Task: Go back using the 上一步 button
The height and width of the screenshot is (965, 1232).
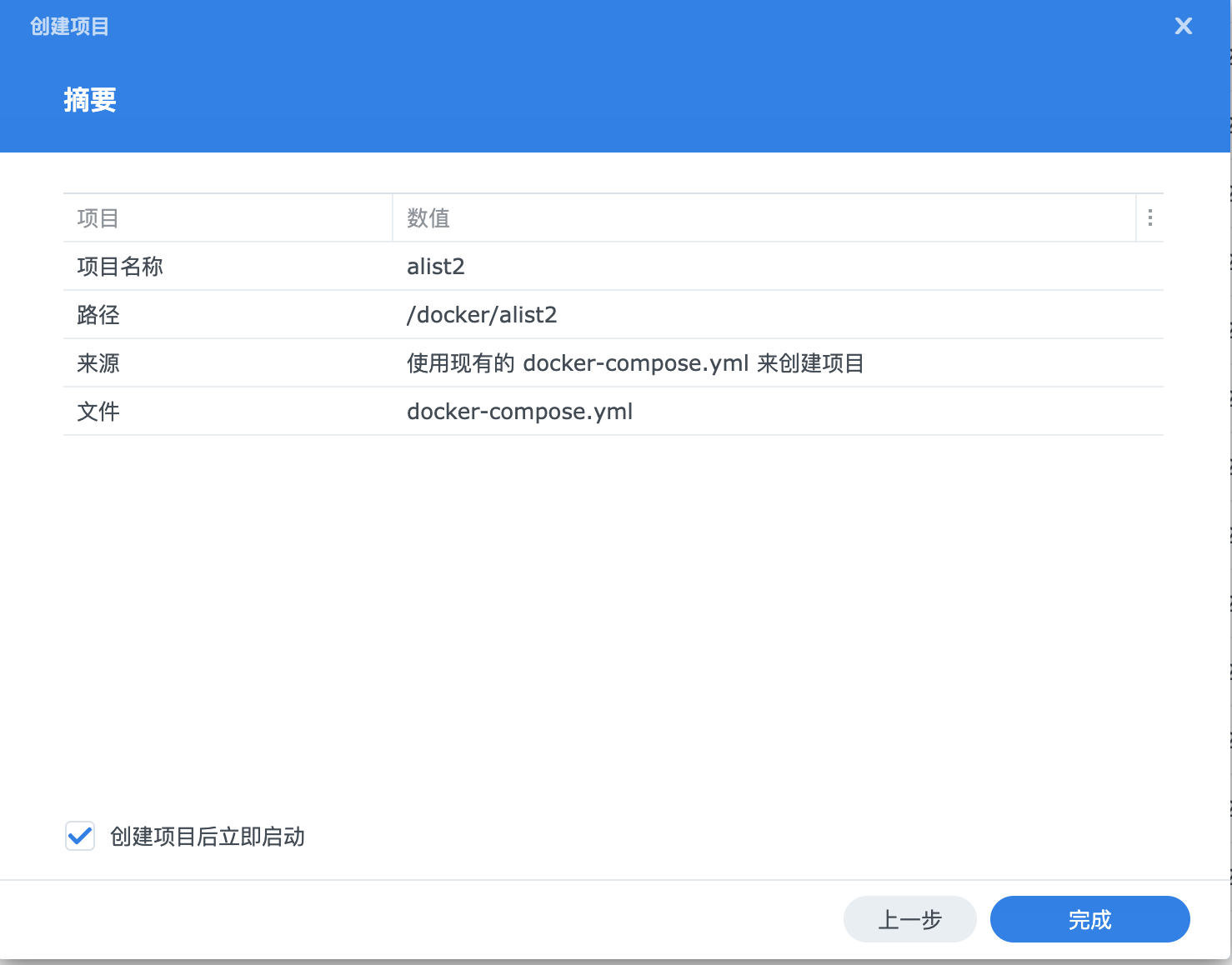Action: click(909, 919)
